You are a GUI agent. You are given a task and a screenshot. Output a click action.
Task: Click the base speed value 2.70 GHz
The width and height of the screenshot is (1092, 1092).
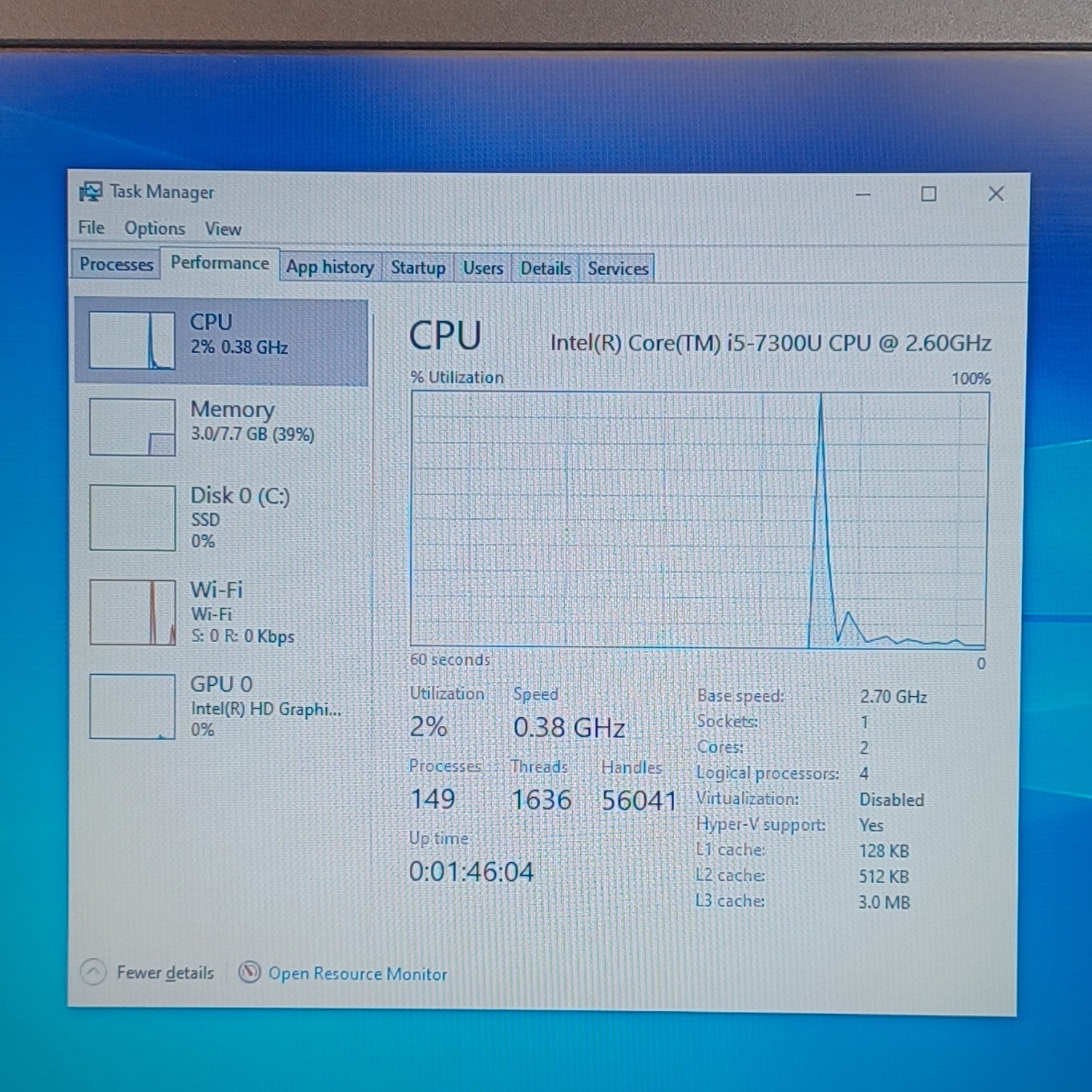[893, 697]
